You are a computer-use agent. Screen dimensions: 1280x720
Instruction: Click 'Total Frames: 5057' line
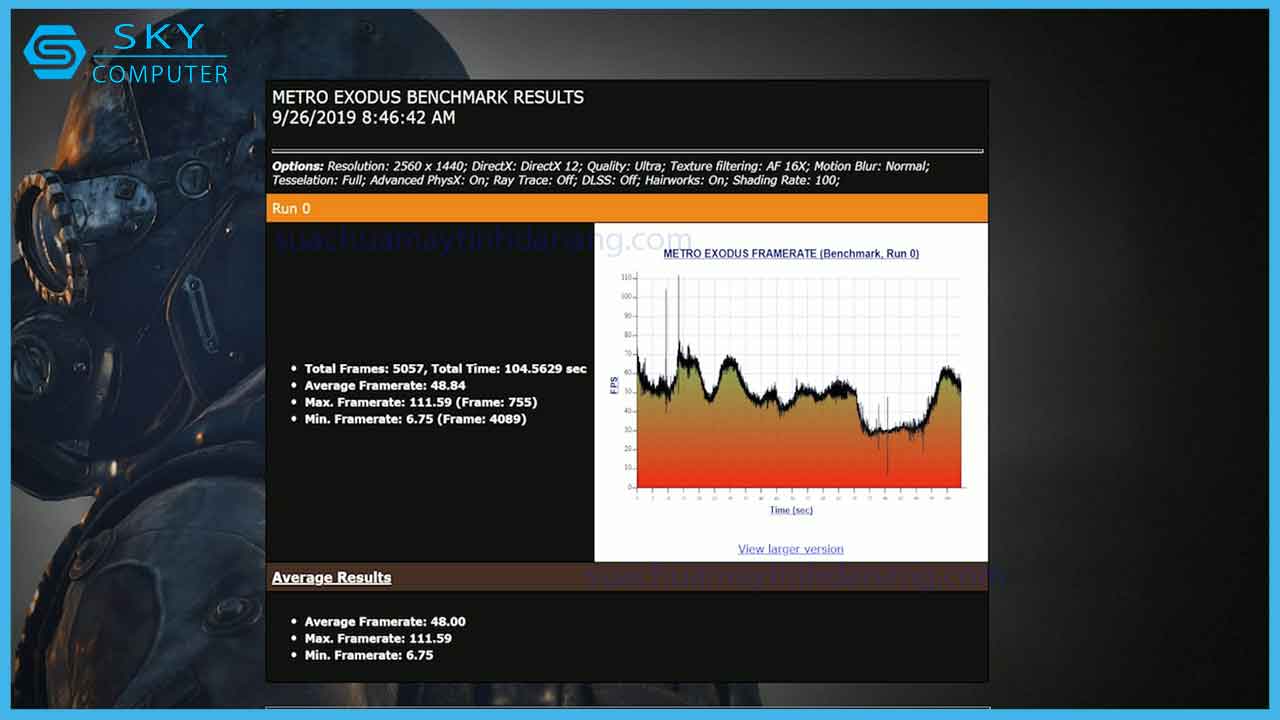(x=446, y=369)
